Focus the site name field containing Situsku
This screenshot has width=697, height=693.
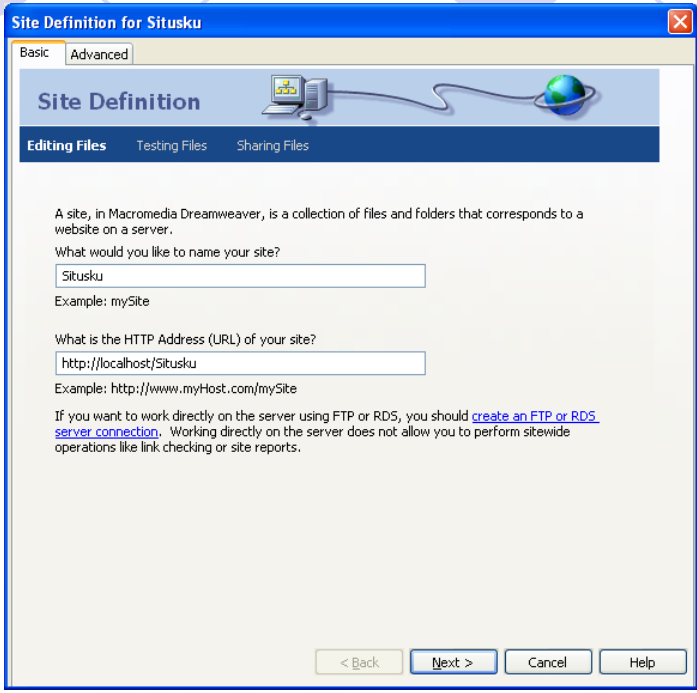pos(240,276)
